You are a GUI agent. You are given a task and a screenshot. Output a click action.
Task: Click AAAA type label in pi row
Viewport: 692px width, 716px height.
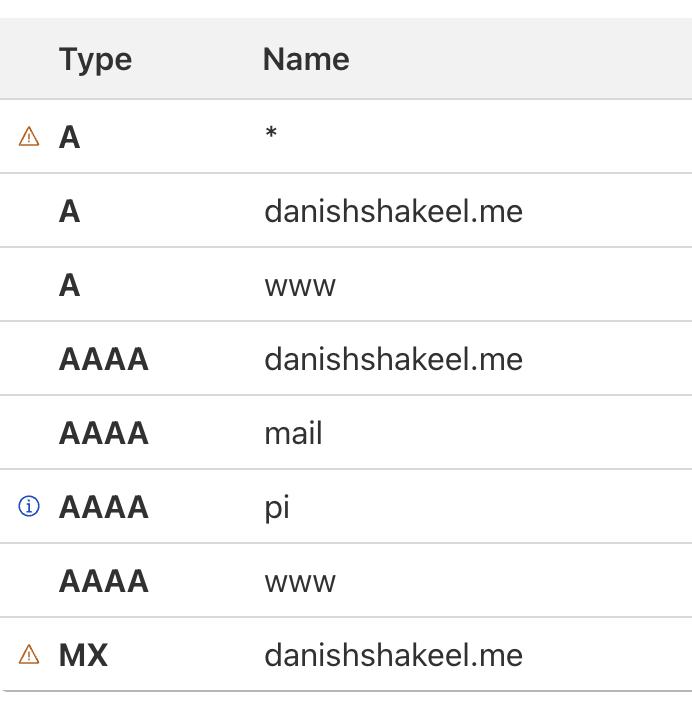click(104, 507)
